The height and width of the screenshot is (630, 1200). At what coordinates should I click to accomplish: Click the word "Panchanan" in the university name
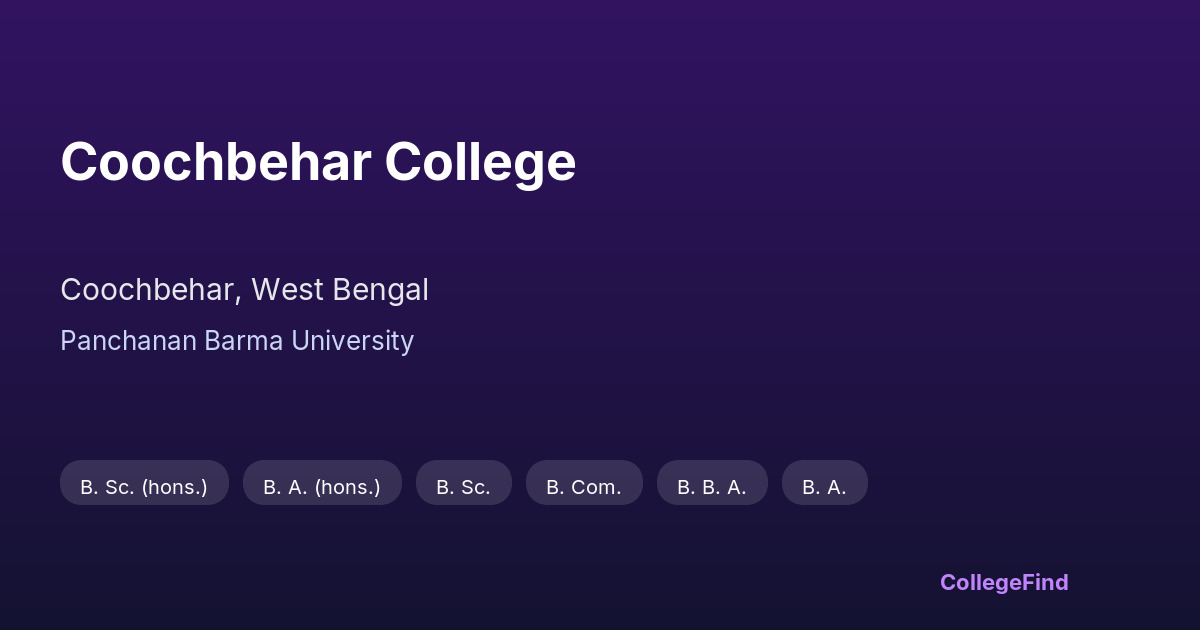[128, 341]
